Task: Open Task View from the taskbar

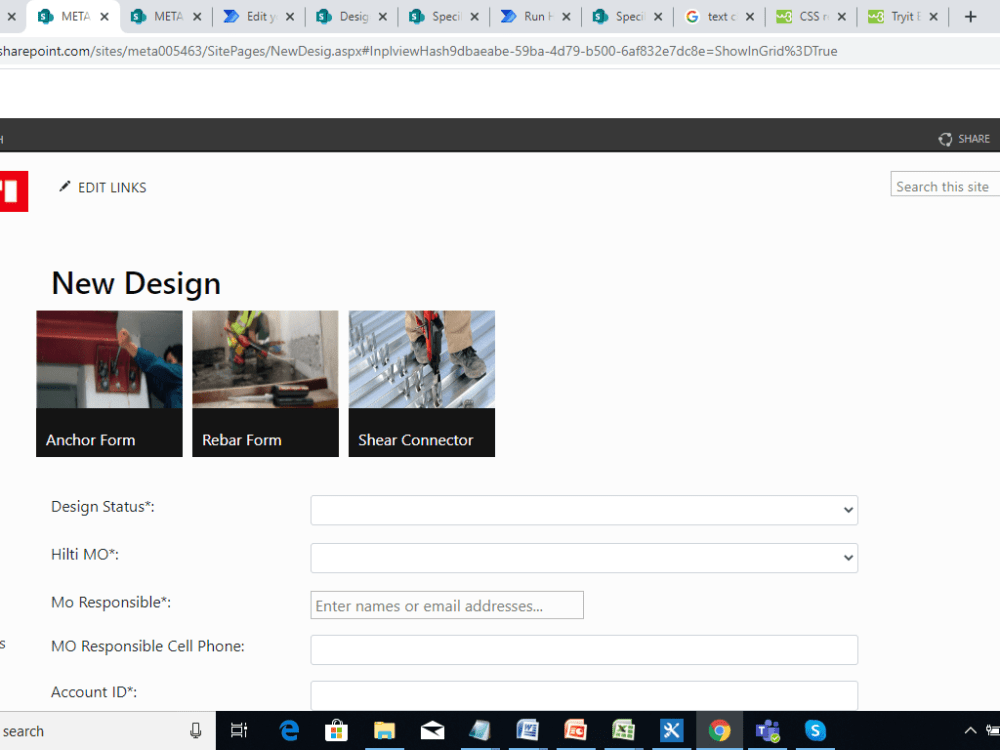Action: point(239,730)
